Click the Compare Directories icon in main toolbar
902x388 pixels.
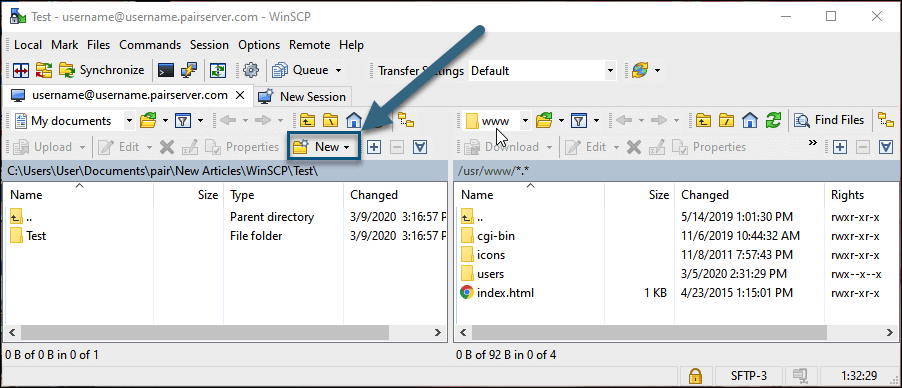point(22,70)
